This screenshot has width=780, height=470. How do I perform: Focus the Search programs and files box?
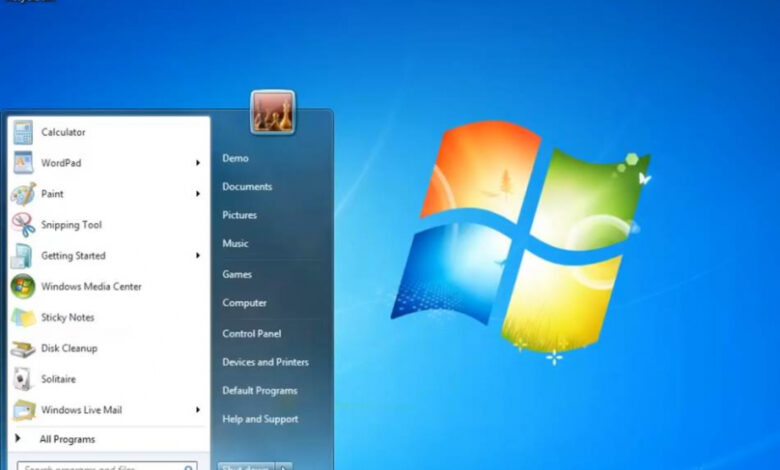tap(107, 467)
